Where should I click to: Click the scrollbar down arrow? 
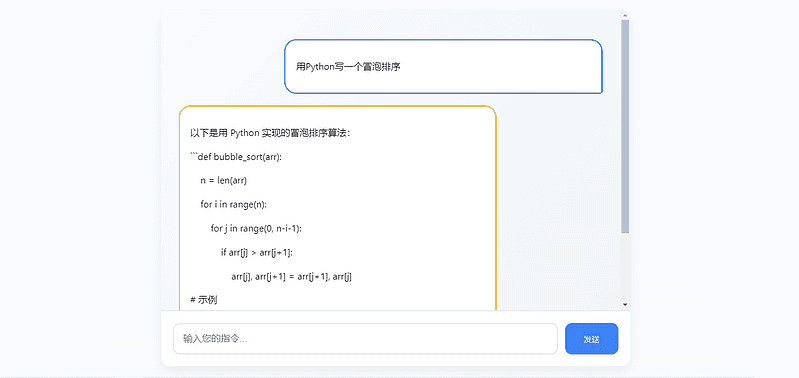pos(625,305)
